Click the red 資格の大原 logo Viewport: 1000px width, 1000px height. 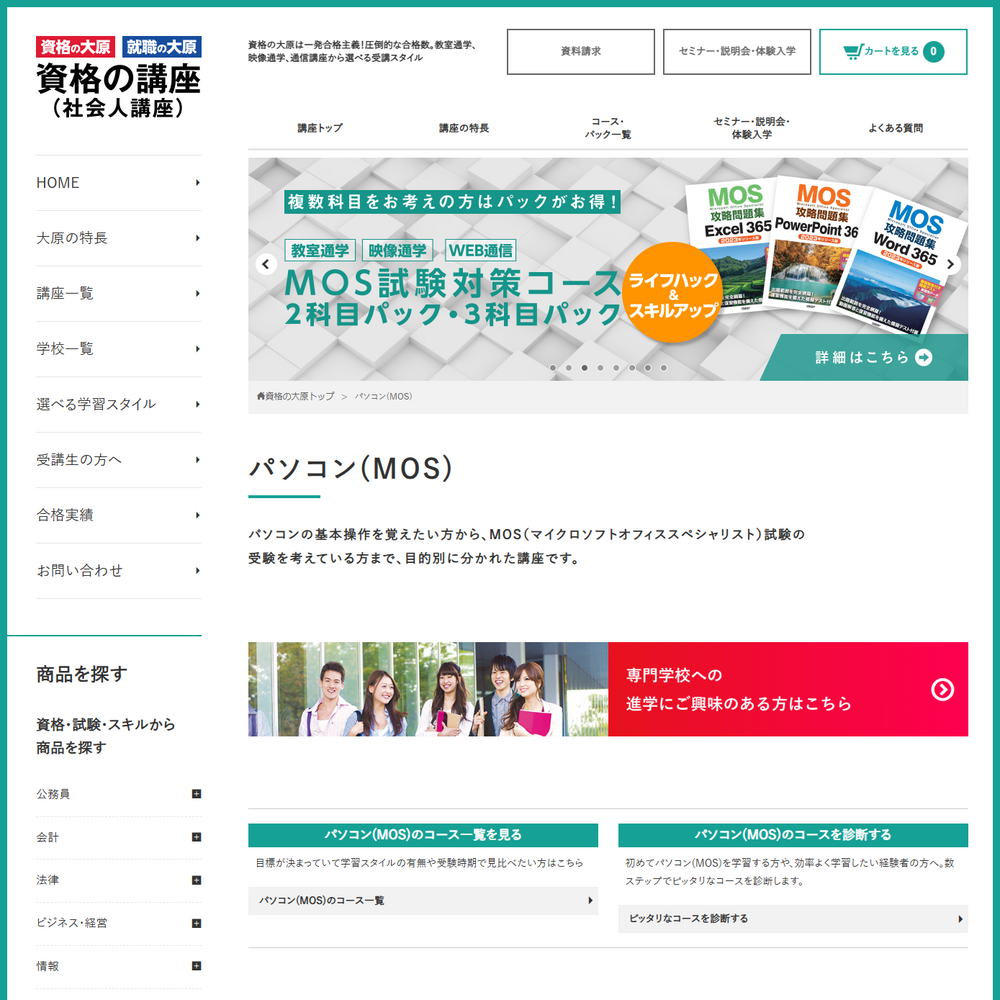point(75,47)
